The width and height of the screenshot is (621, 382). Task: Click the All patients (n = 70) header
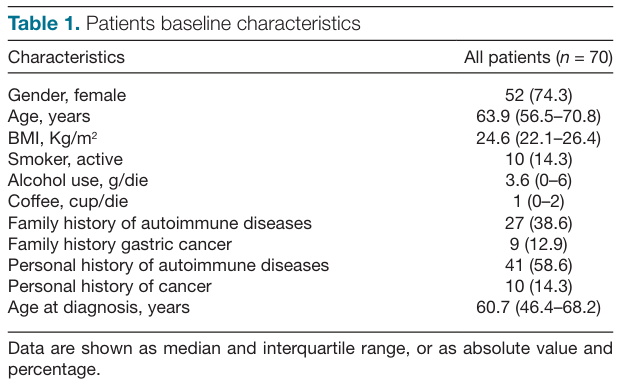pos(538,57)
